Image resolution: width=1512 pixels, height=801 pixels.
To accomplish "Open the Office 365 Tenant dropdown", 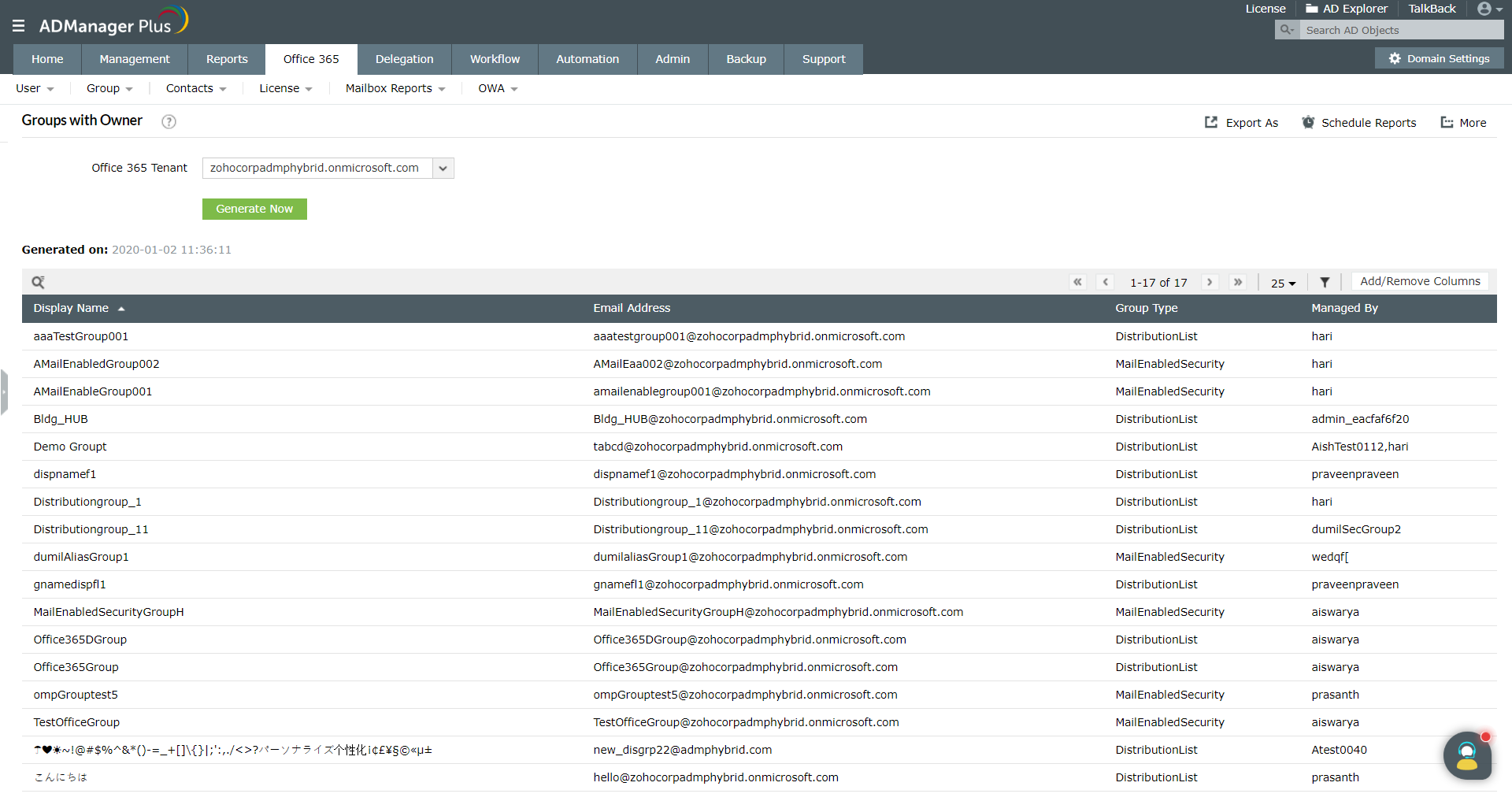I will pyautogui.click(x=443, y=168).
